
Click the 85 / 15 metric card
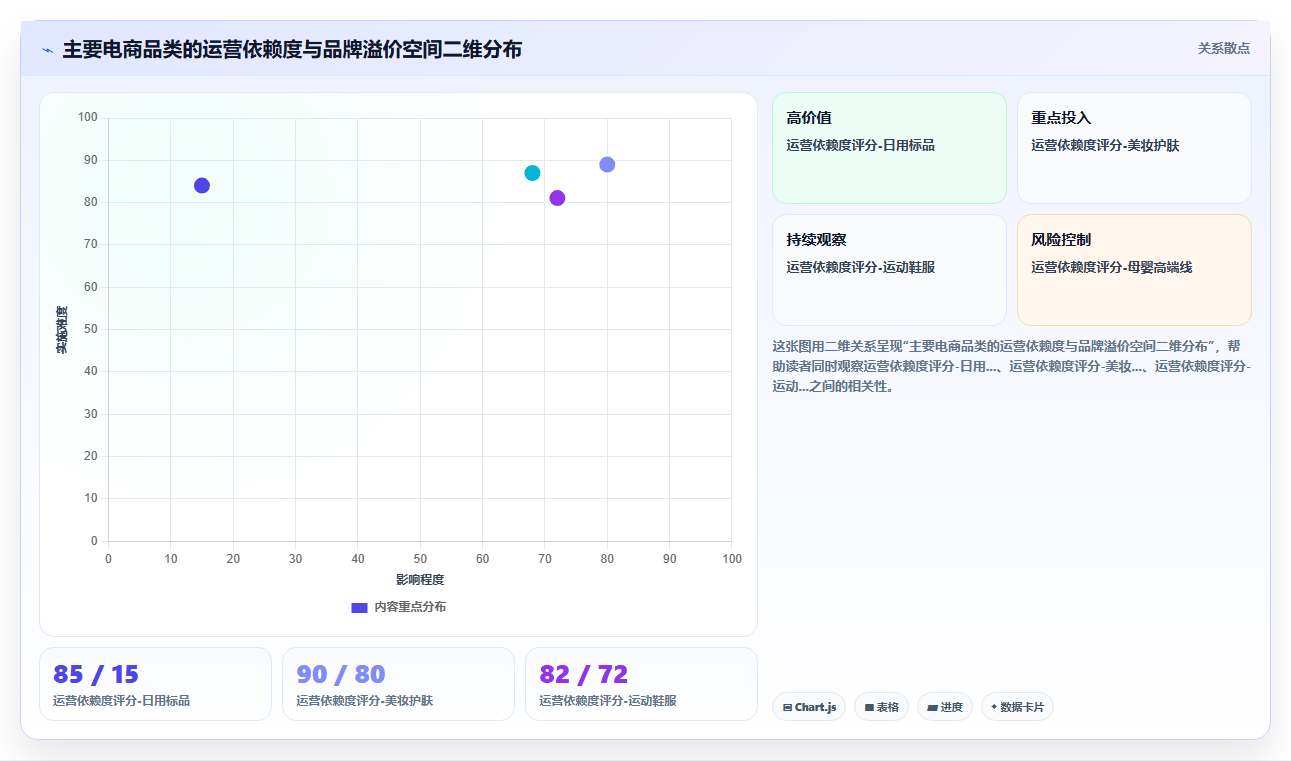pyautogui.click(x=155, y=684)
